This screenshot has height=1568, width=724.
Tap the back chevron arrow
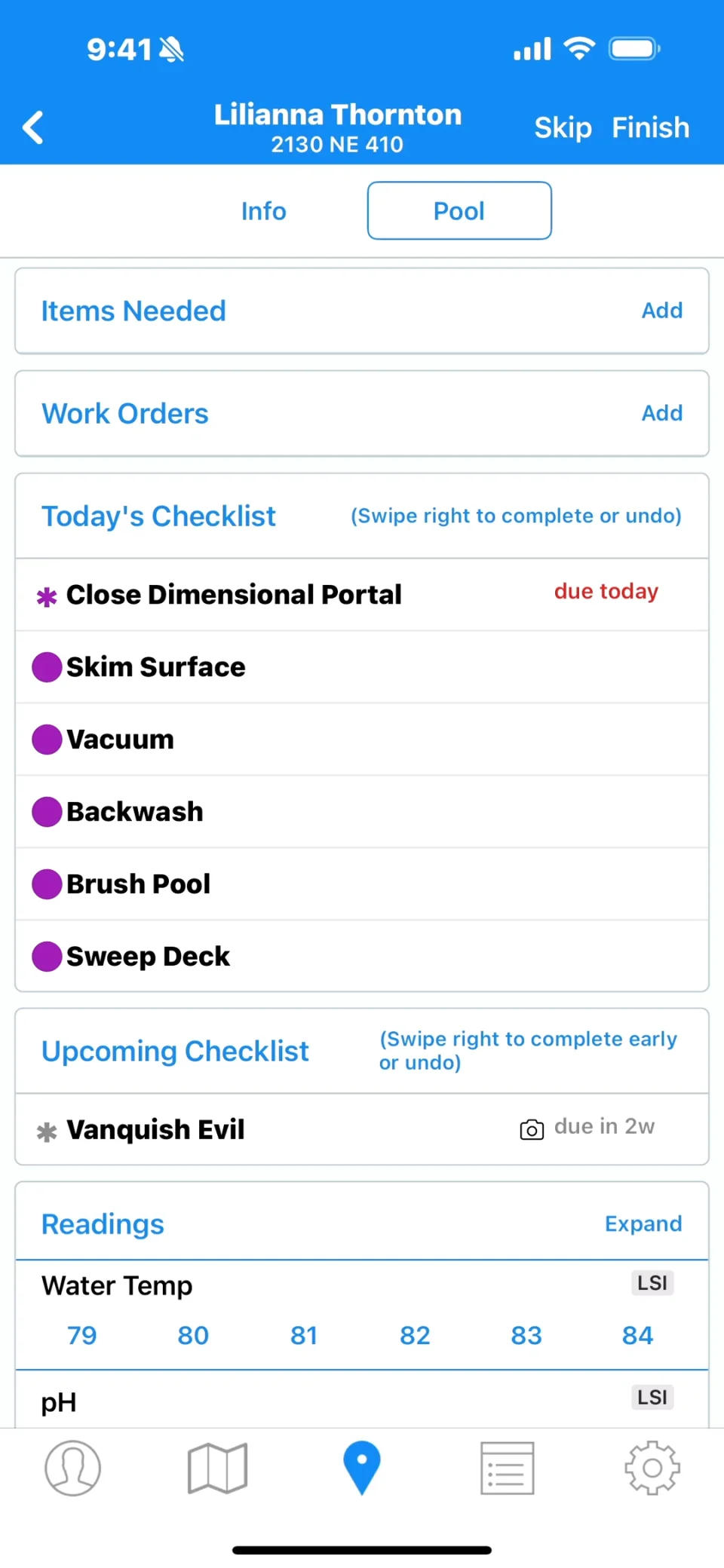point(33,127)
